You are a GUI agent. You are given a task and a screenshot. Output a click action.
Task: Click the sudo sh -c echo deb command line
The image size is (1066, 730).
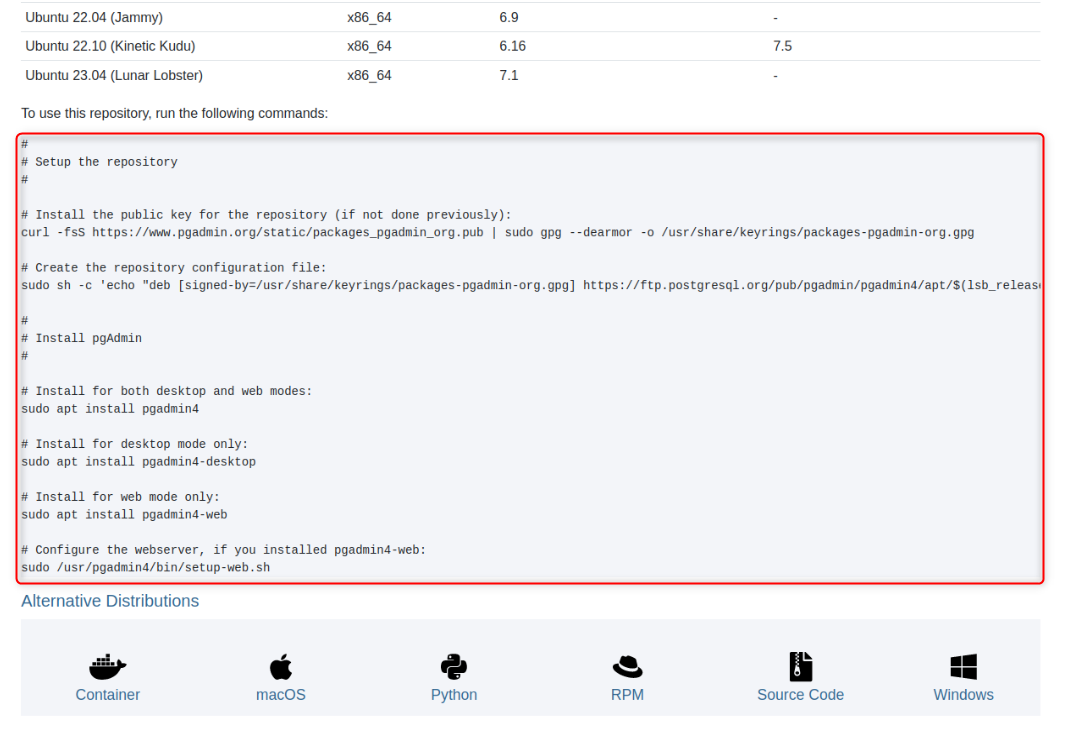tap(530, 285)
